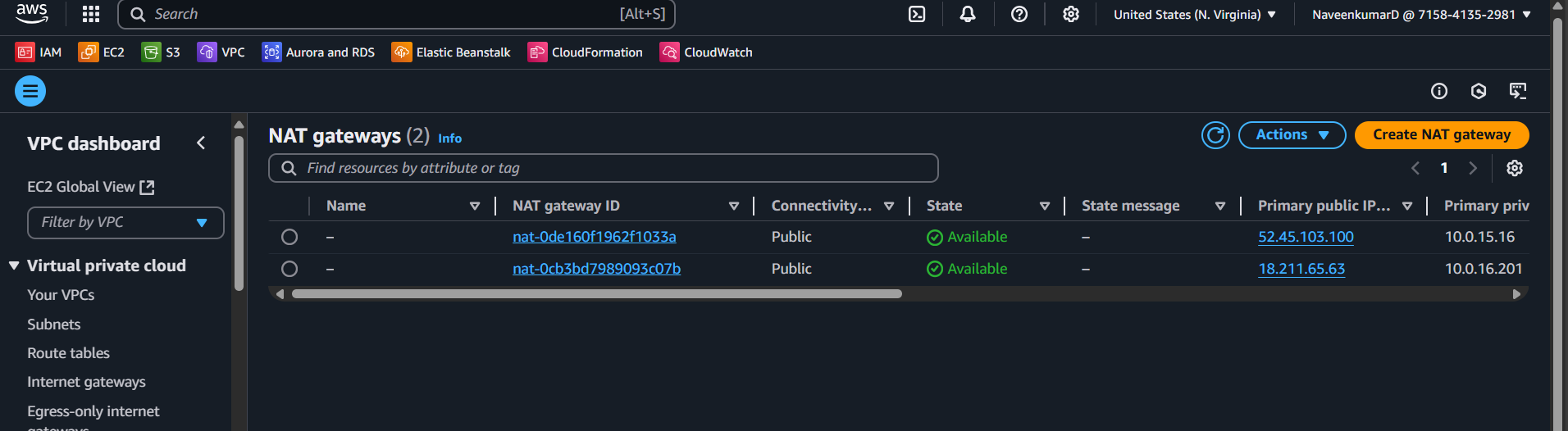Open Elastic Beanstalk shortcut
The image size is (1568, 431).
pos(451,52)
